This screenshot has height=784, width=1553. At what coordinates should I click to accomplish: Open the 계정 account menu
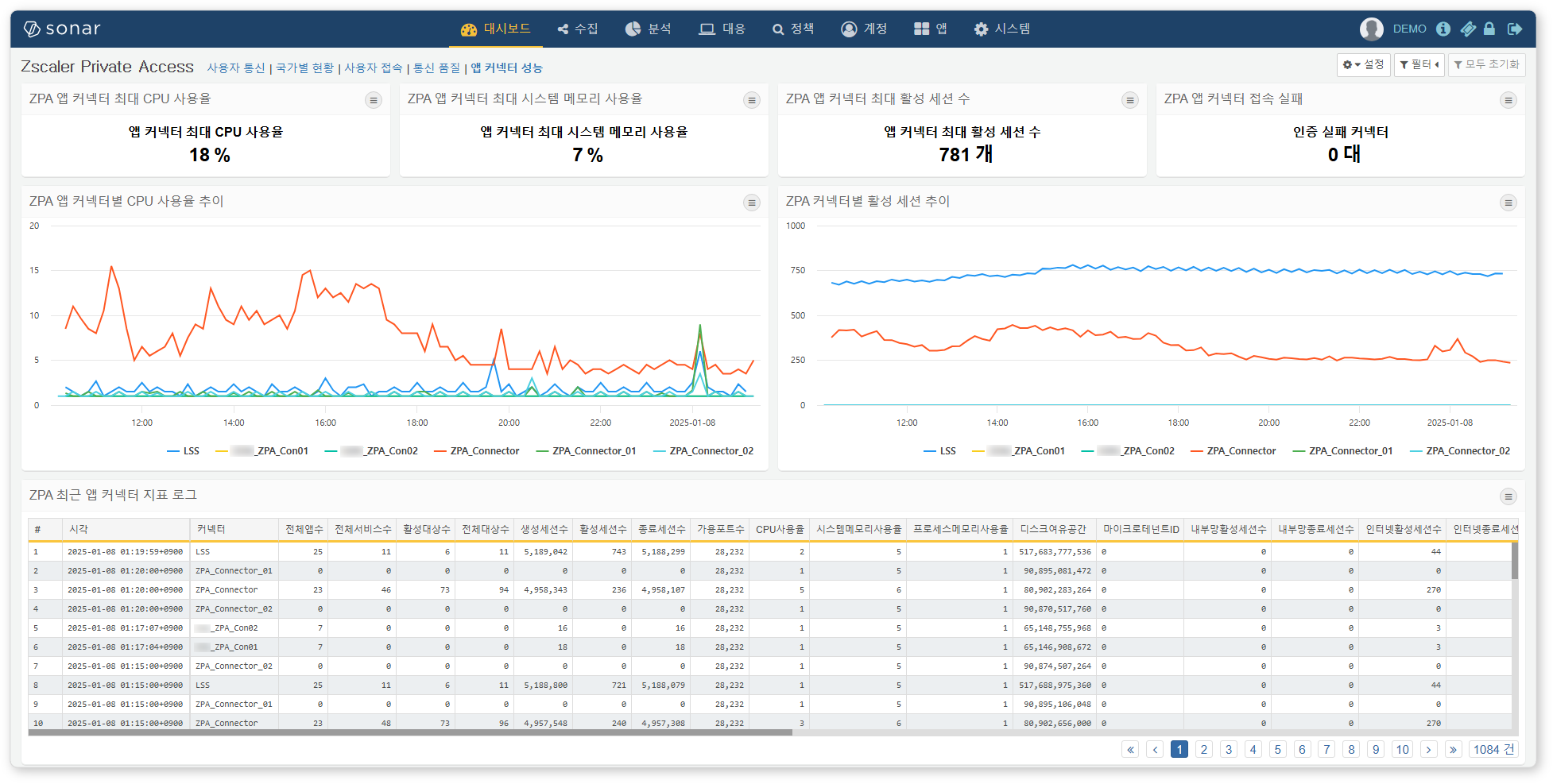coord(864,29)
